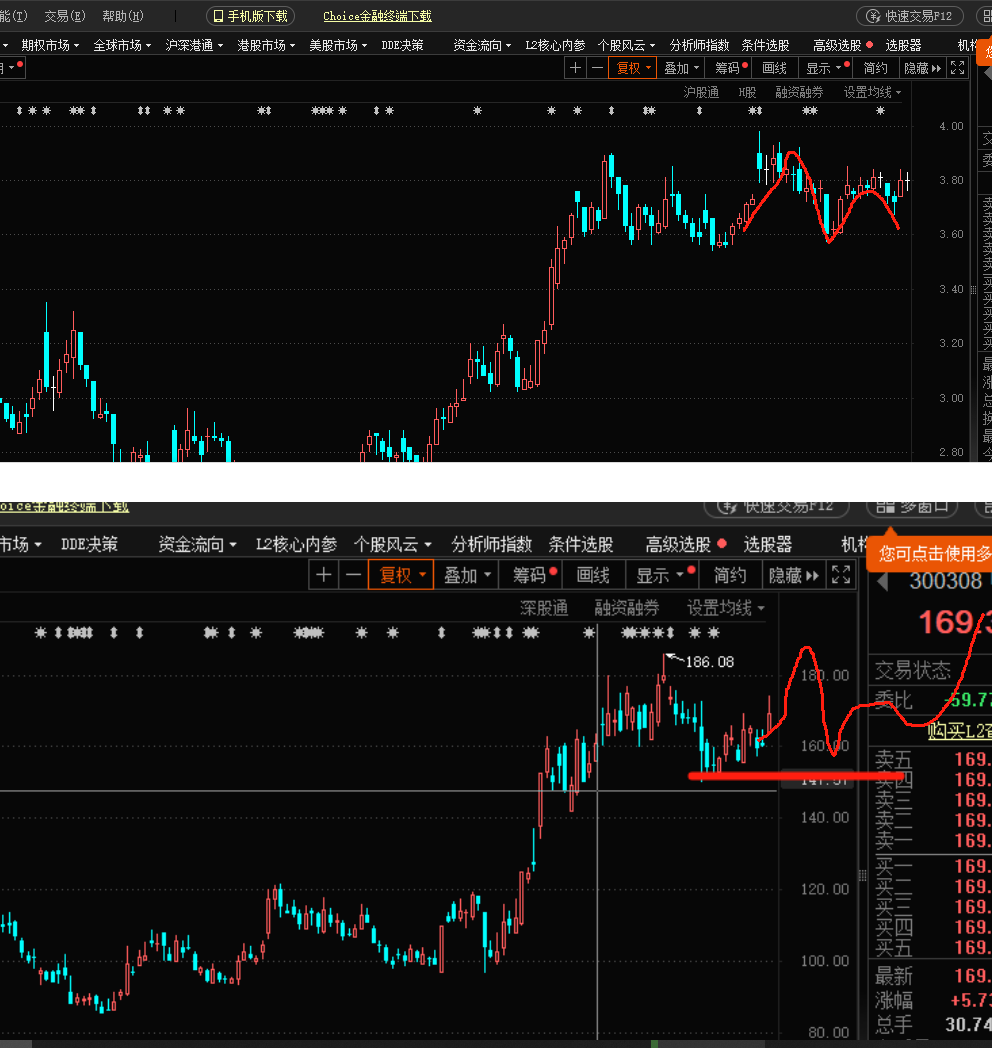Image resolution: width=992 pixels, height=1048 pixels.
Task: Click fullscreen icon in lower chart toolbar
Action: click(841, 575)
